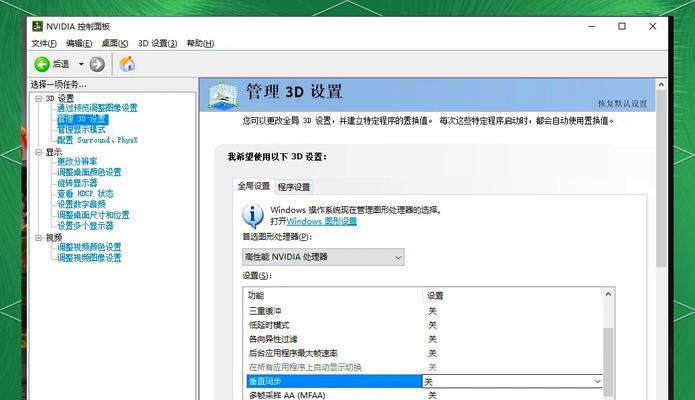Image resolution: width=695 pixels, height=400 pixels.
Task: Open the 帮助(H) menu
Action: (x=200, y=43)
